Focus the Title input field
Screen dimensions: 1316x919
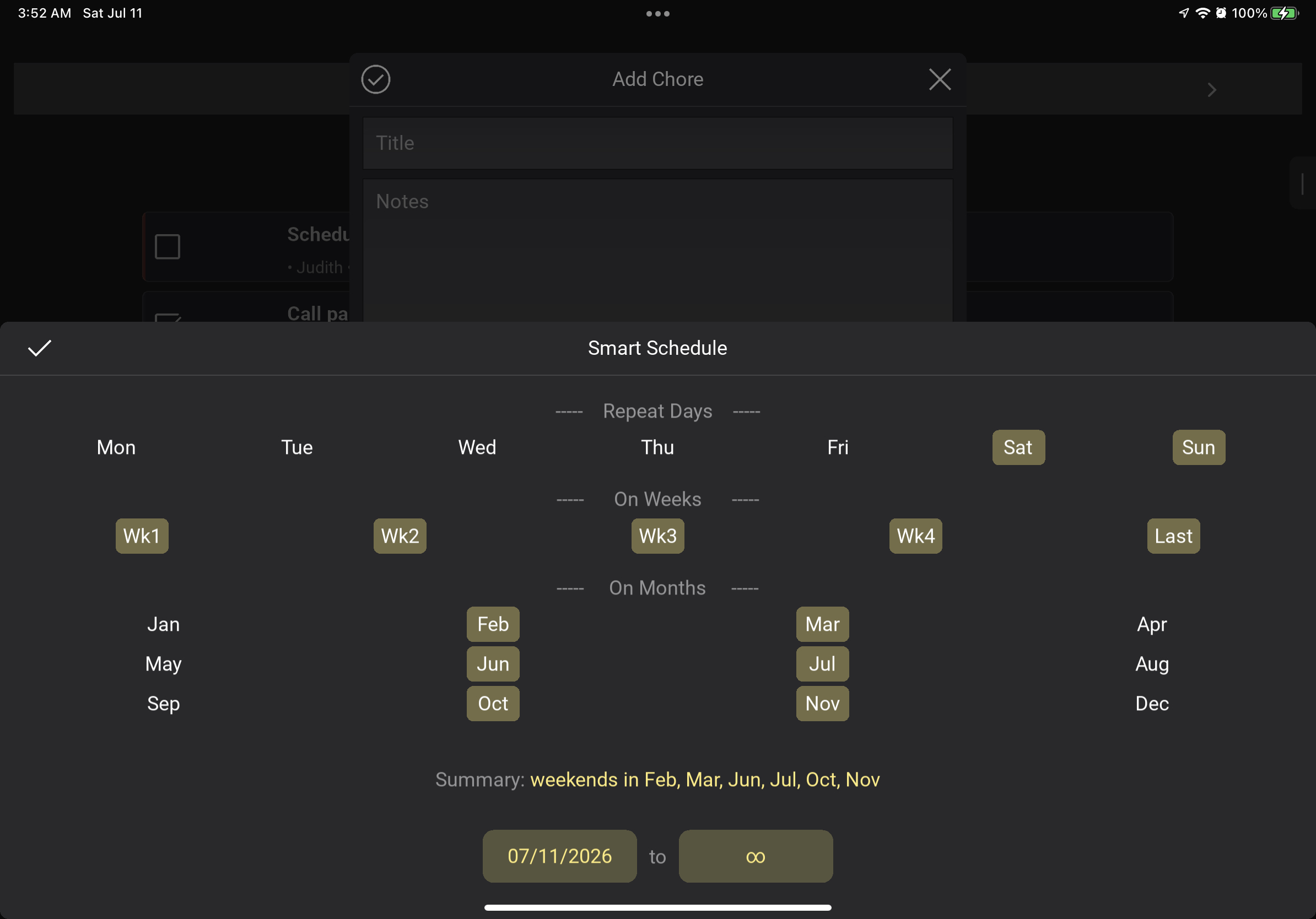click(x=657, y=143)
